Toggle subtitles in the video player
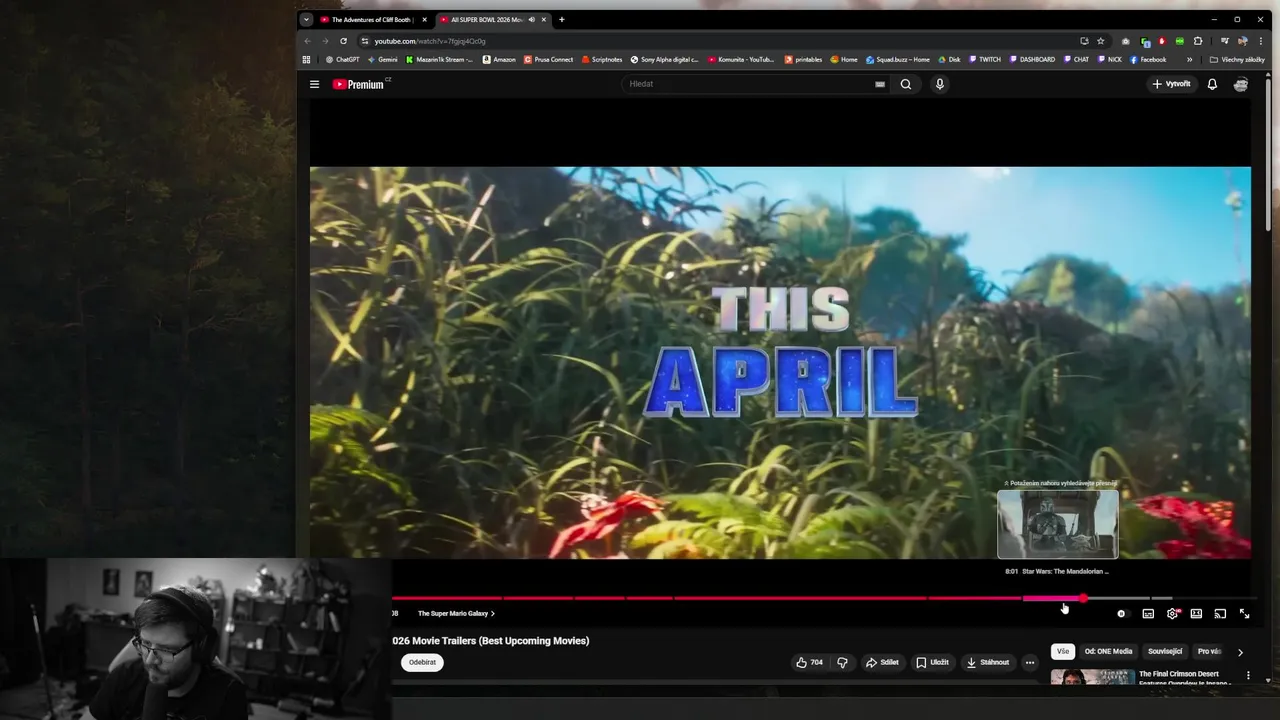This screenshot has height=720, width=1280. 1148,614
